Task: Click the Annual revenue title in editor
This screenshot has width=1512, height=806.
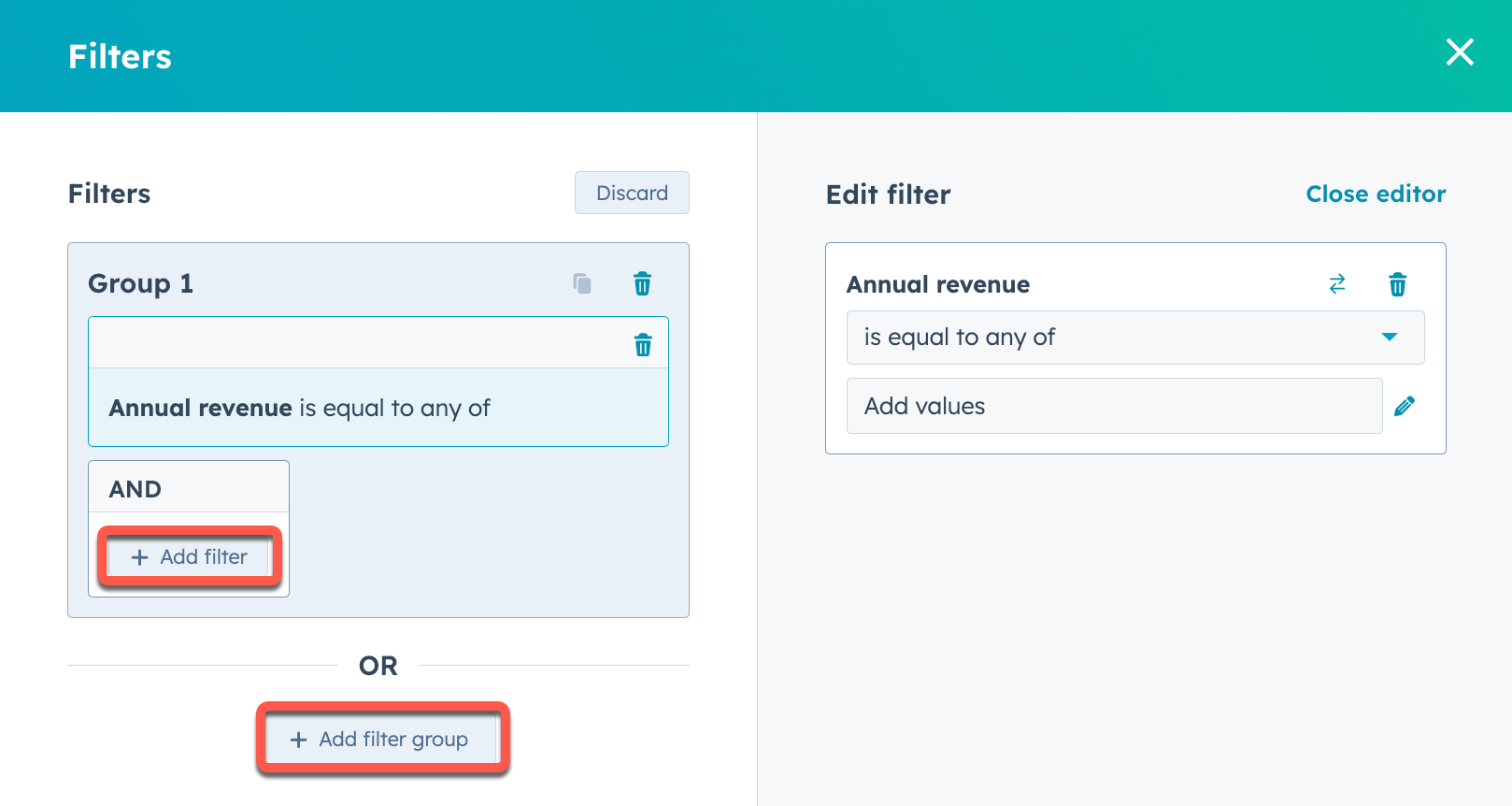Action: pos(938,284)
